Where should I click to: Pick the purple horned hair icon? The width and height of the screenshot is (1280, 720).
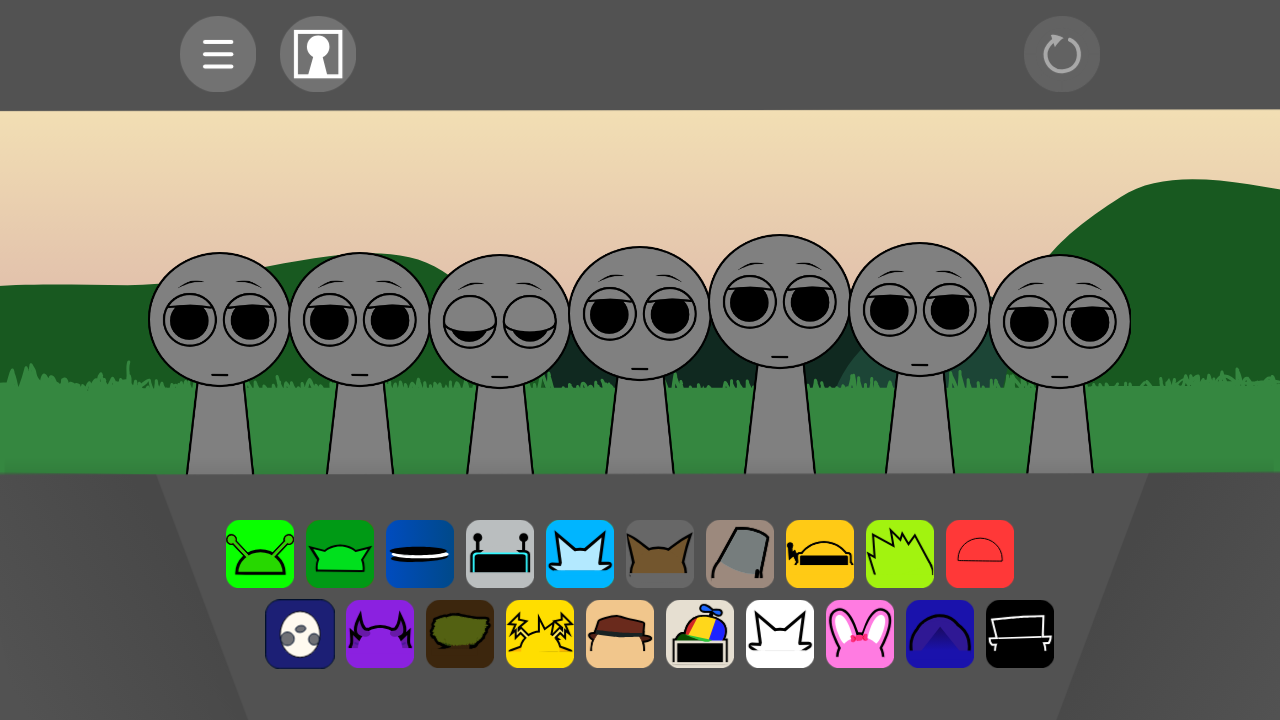coord(380,634)
